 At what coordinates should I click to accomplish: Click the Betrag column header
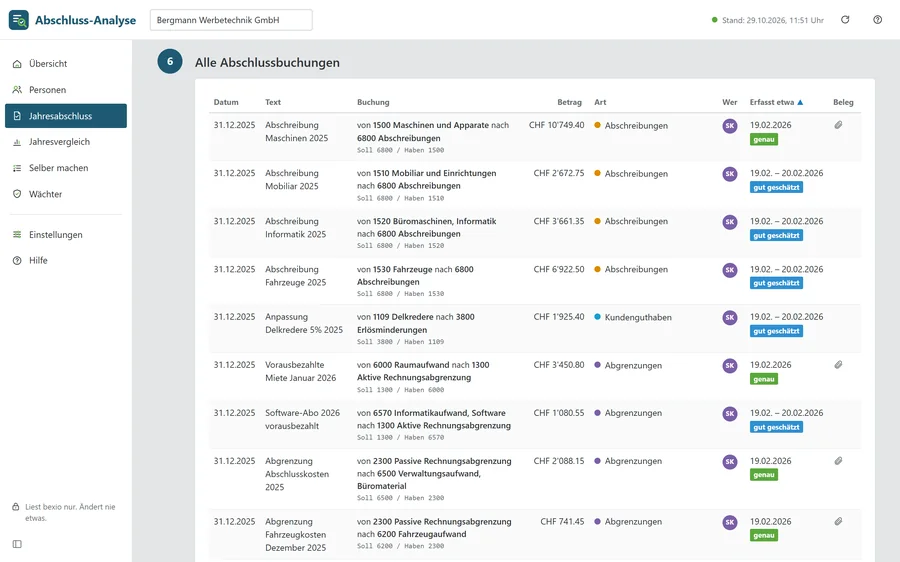click(569, 102)
